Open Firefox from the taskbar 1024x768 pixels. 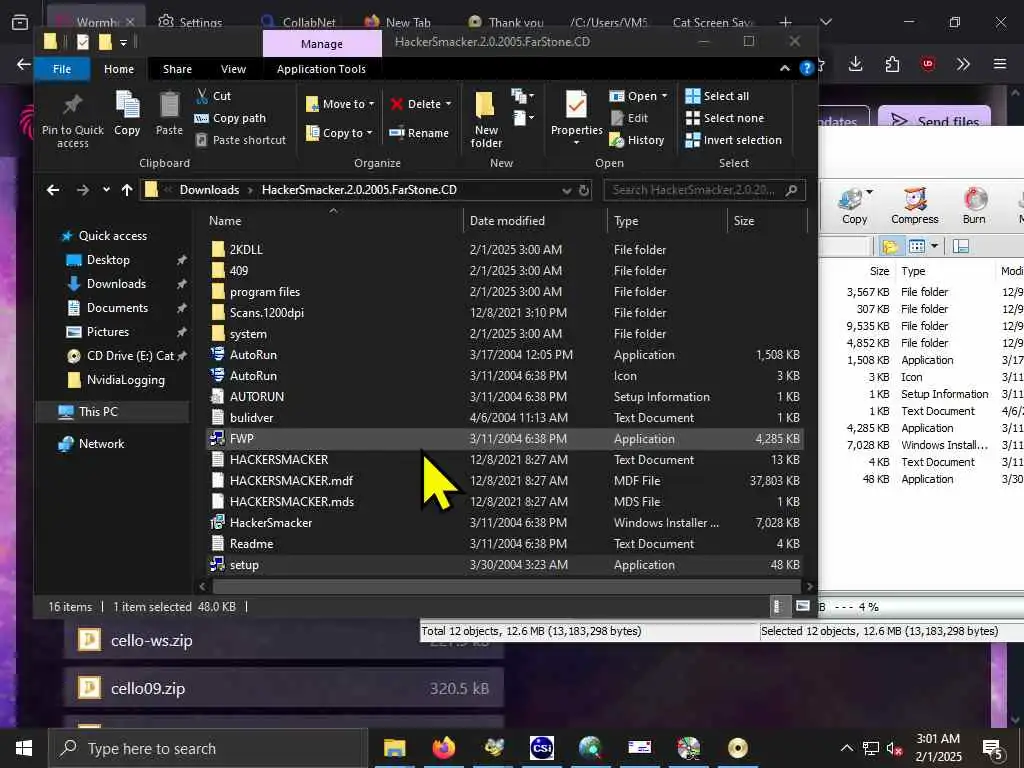coord(443,748)
